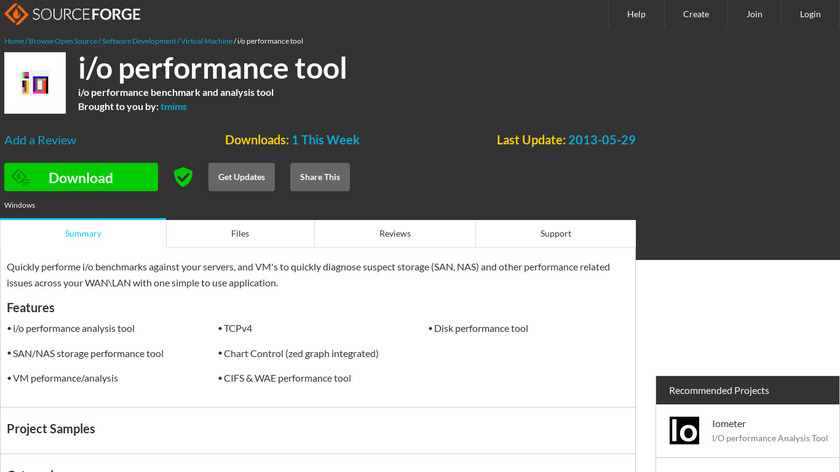Screen dimensions: 840x472
Task: Click the i/o performance tool project icon
Action: tap(35, 83)
